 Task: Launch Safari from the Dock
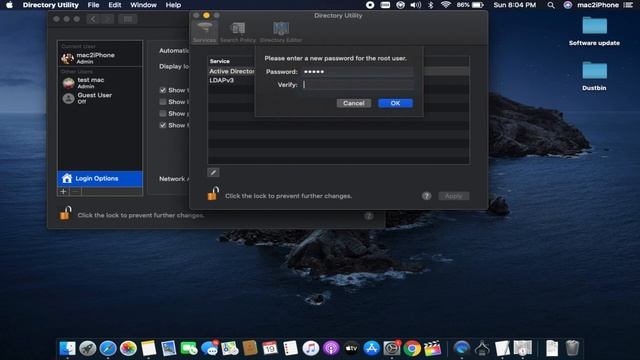pos(108,348)
